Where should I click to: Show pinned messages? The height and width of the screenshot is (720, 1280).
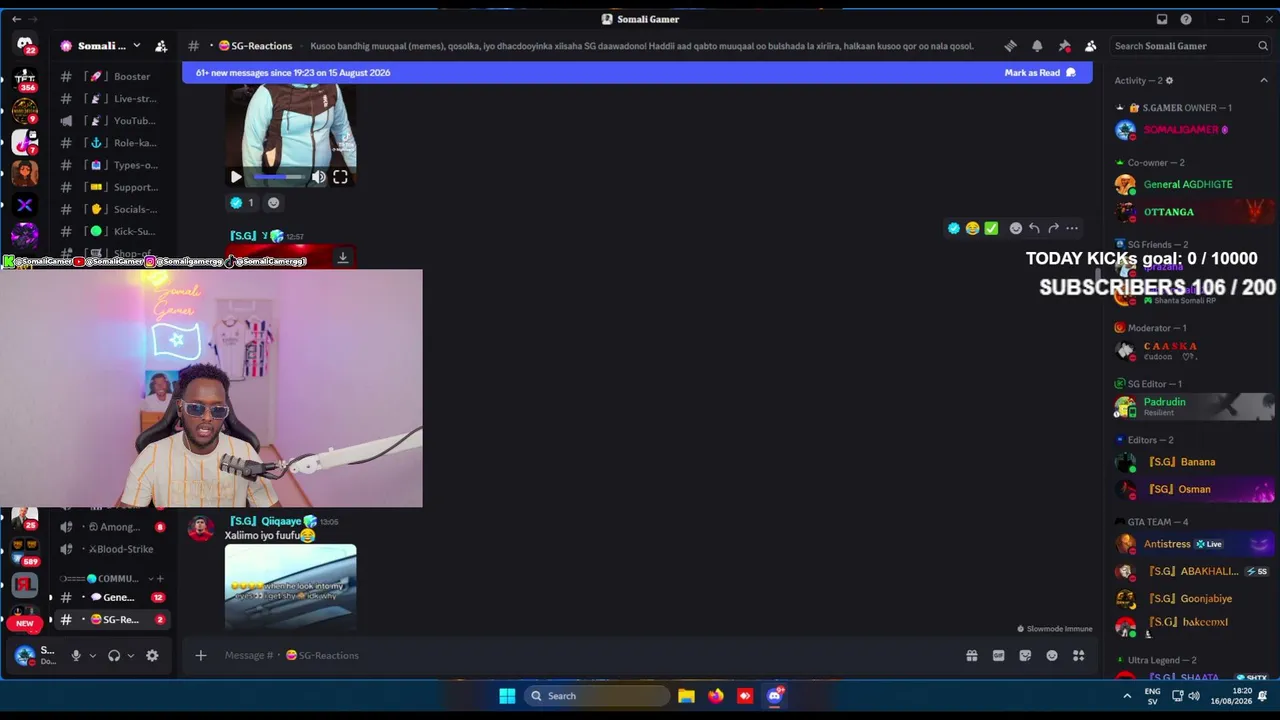[x=1064, y=46]
